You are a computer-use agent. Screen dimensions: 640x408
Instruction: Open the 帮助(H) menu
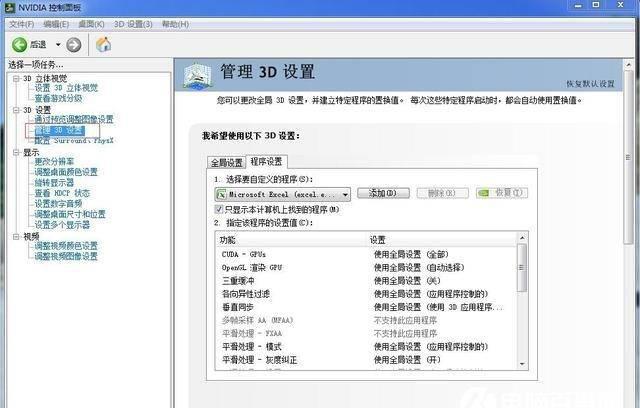(176, 24)
